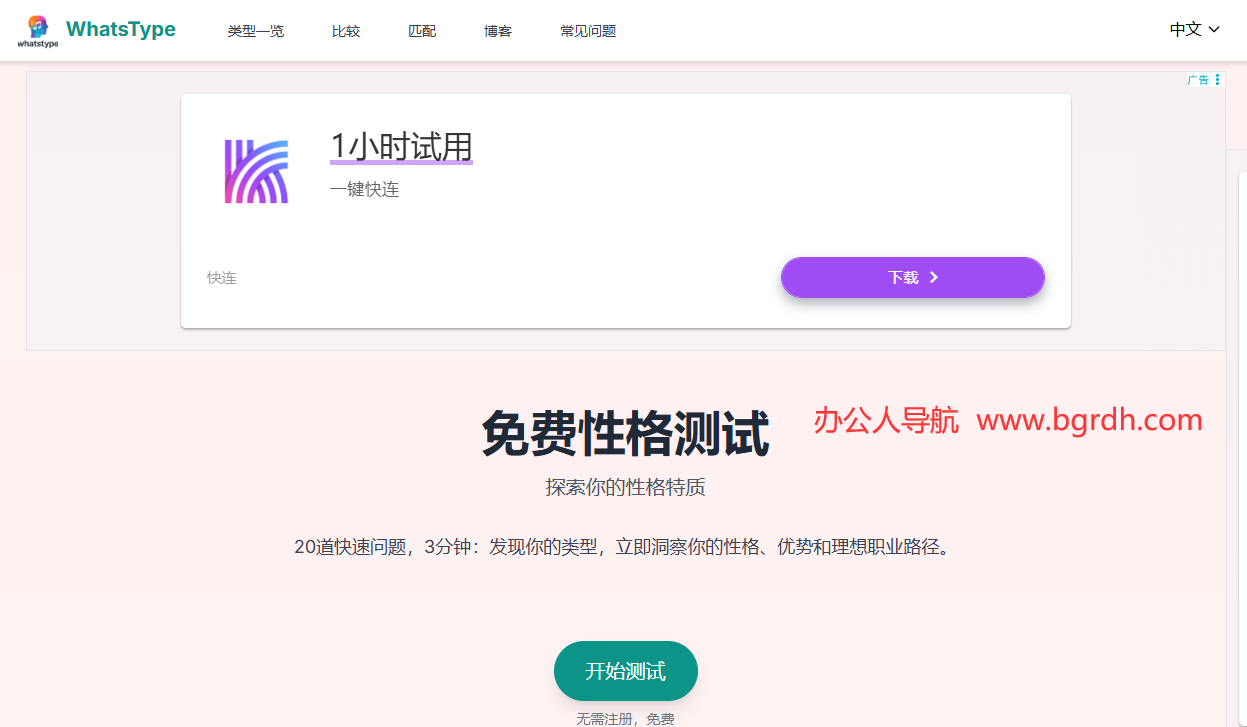Image resolution: width=1247 pixels, height=727 pixels.
Task: Click the arrow icon inside the 下载 button
Action: click(x=935, y=277)
